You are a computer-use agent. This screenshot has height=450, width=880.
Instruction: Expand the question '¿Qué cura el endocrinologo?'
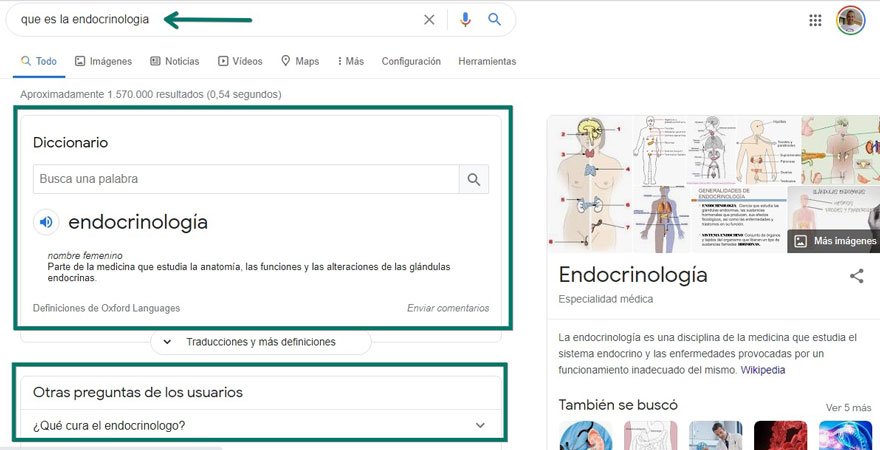261,425
